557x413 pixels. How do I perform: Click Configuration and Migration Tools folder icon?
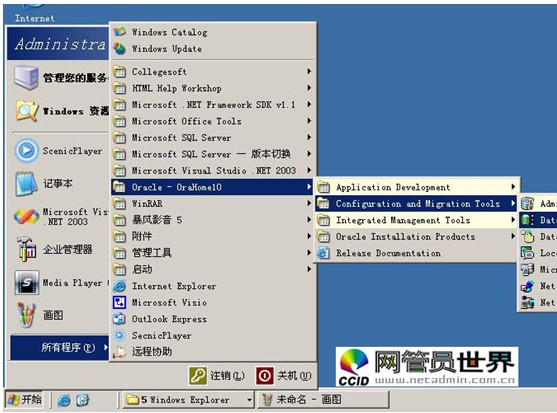pos(323,203)
